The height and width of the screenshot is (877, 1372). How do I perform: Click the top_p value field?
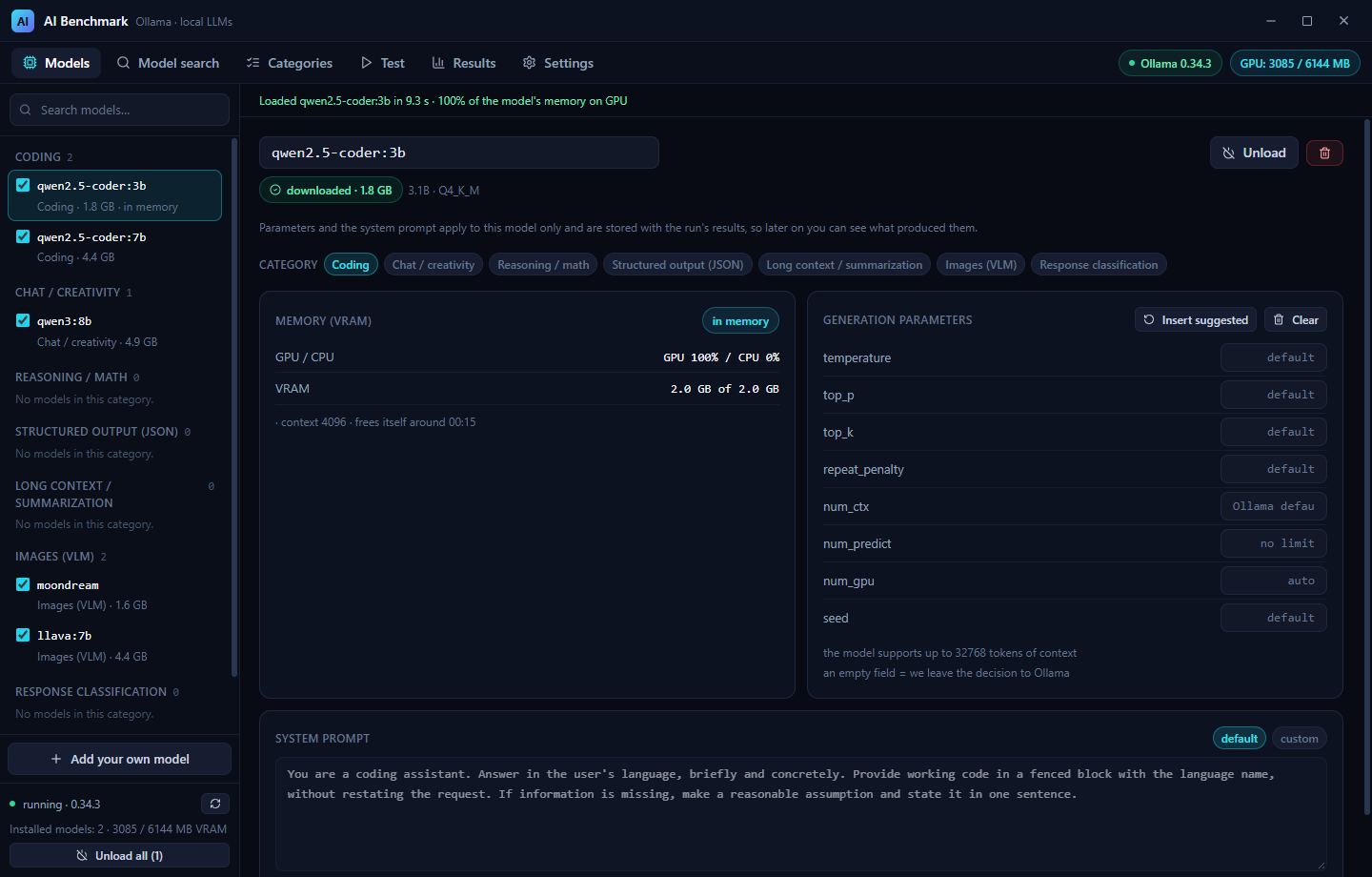tap(1274, 395)
